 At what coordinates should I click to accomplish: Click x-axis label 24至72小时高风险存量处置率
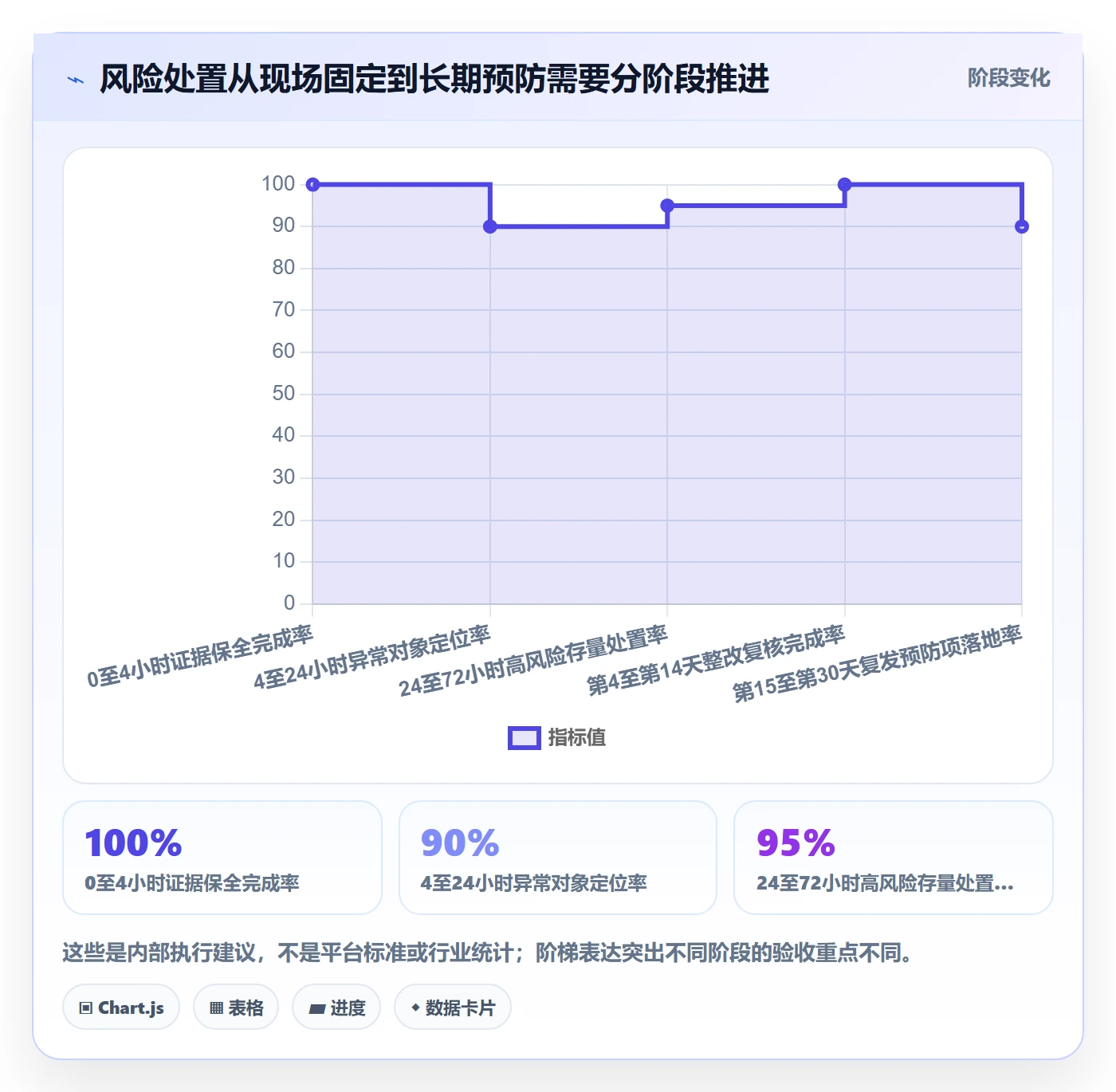coord(533,662)
